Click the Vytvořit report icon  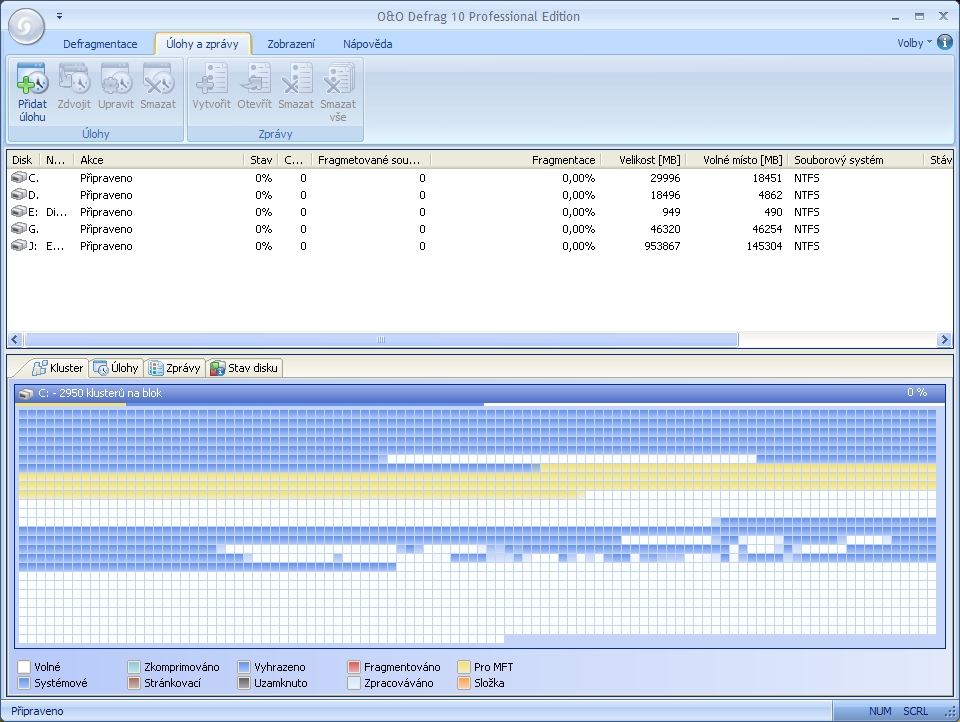(x=211, y=79)
